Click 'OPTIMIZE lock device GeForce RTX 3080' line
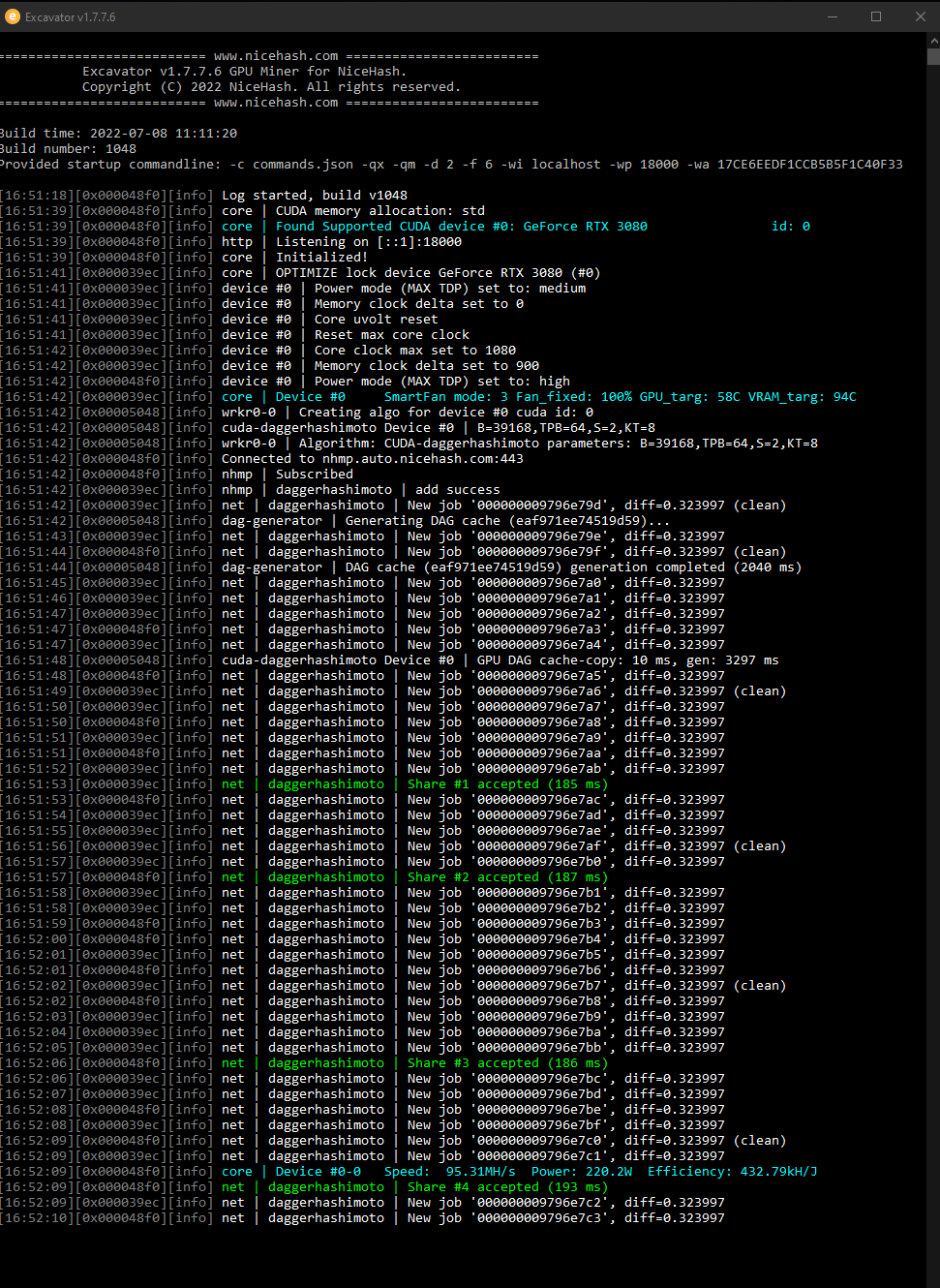Image resolution: width=940 pixels, height=1288 pixels. coord(300,273)
